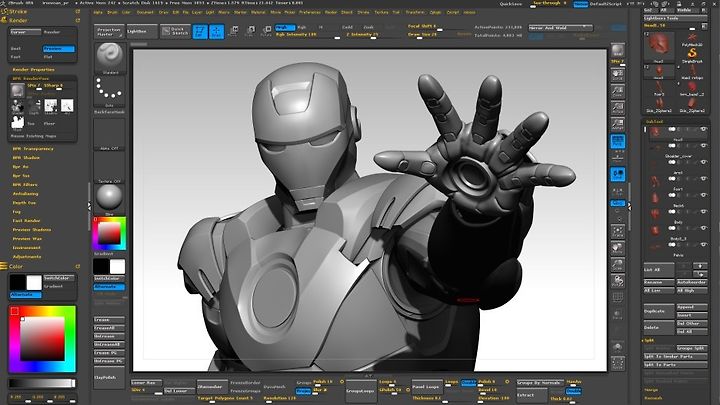Click the Shaded render pass thumbnail
The height and width of the screenshot is (405, 720).
pos(17,107)
